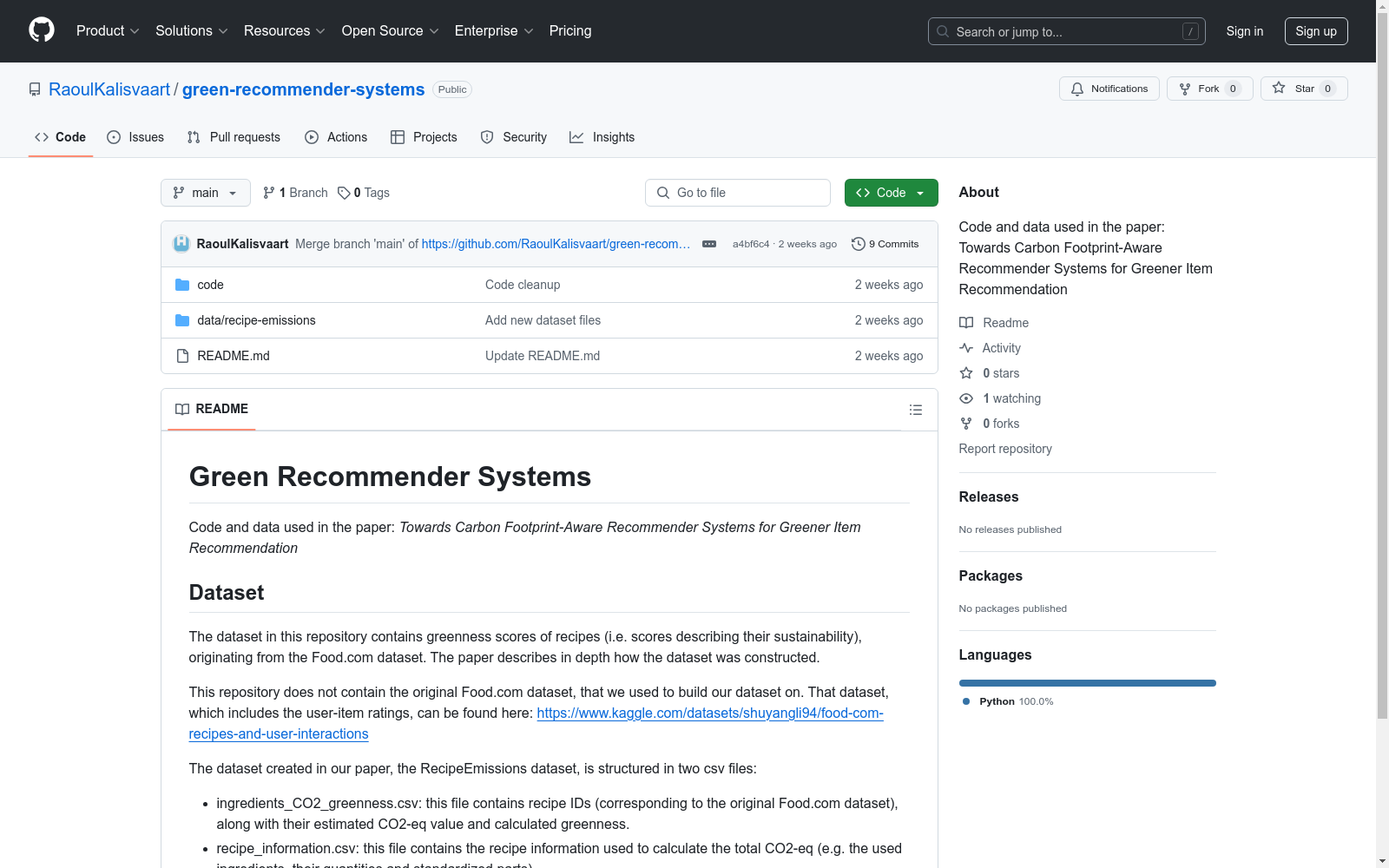Screen dimensions: 1389x868
Task: Click the 'Code cleanup' commit message
Action: tap(523, 285)
